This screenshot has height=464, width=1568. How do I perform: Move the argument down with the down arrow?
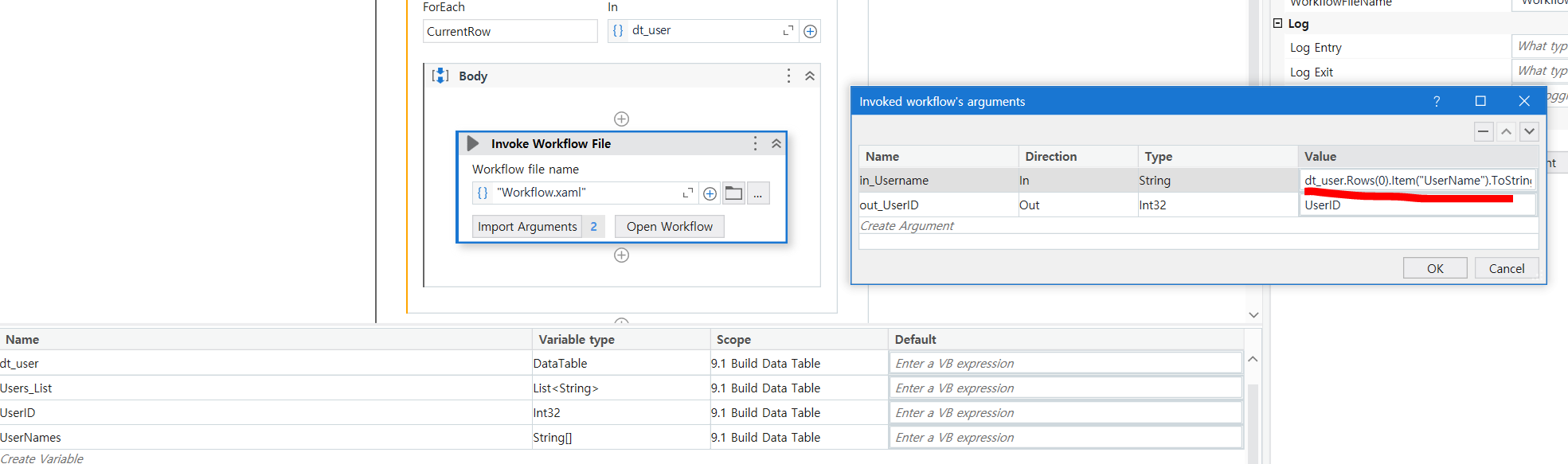[x=1529, y=131]
